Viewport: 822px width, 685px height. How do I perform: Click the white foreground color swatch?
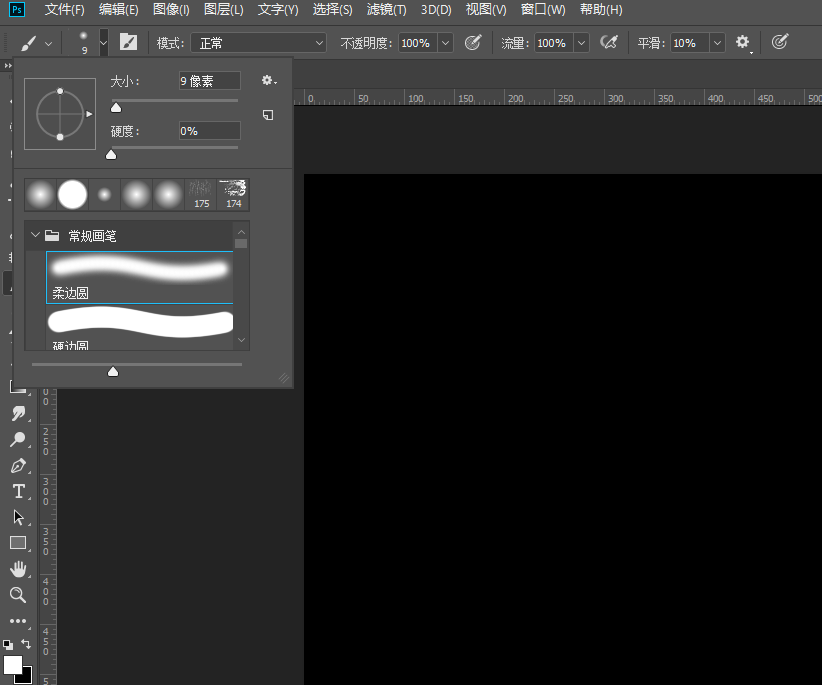12,664
